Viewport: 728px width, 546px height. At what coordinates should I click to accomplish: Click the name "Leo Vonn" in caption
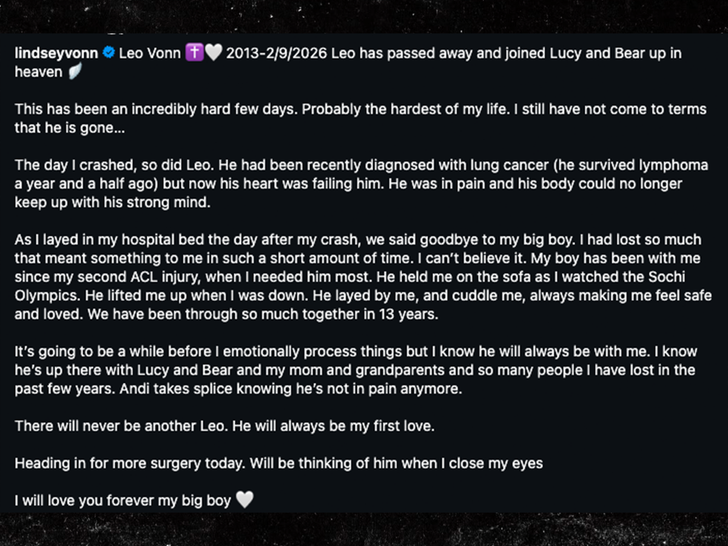pyautogui.click(x=150, y=52)
